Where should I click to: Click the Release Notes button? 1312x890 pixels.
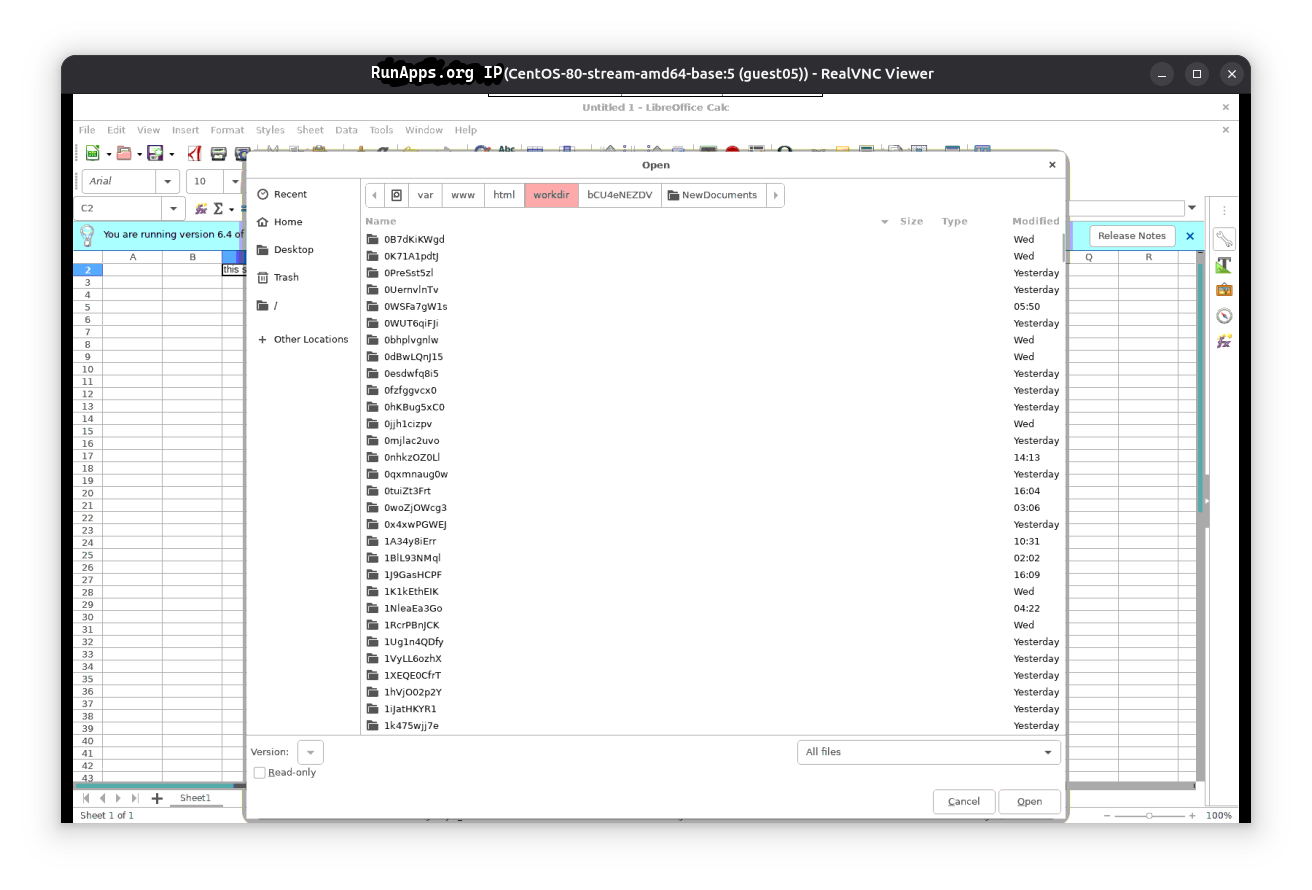[x=1131, y=236]
